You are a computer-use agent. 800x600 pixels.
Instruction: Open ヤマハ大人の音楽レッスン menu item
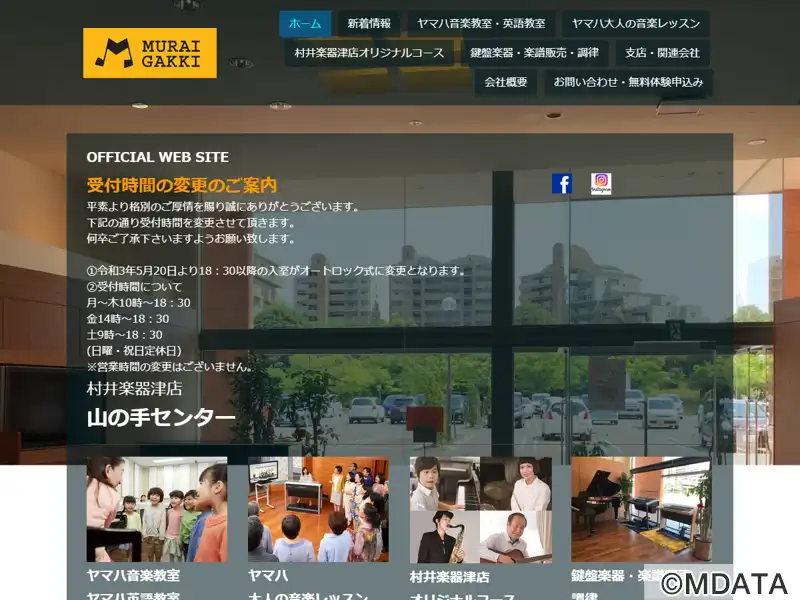(x=636, y=23)
